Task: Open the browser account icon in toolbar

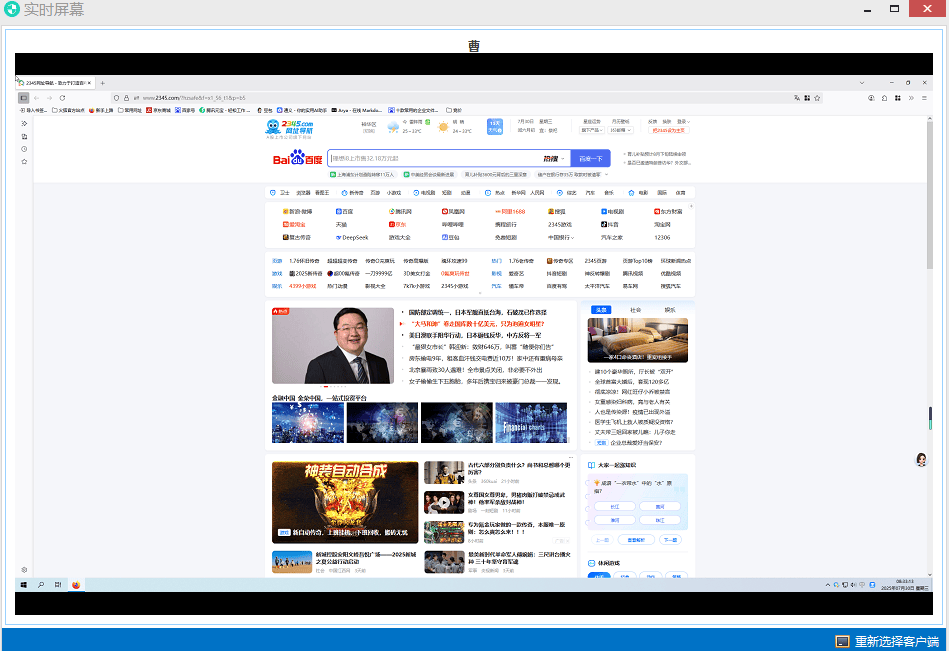Action: 872,98
